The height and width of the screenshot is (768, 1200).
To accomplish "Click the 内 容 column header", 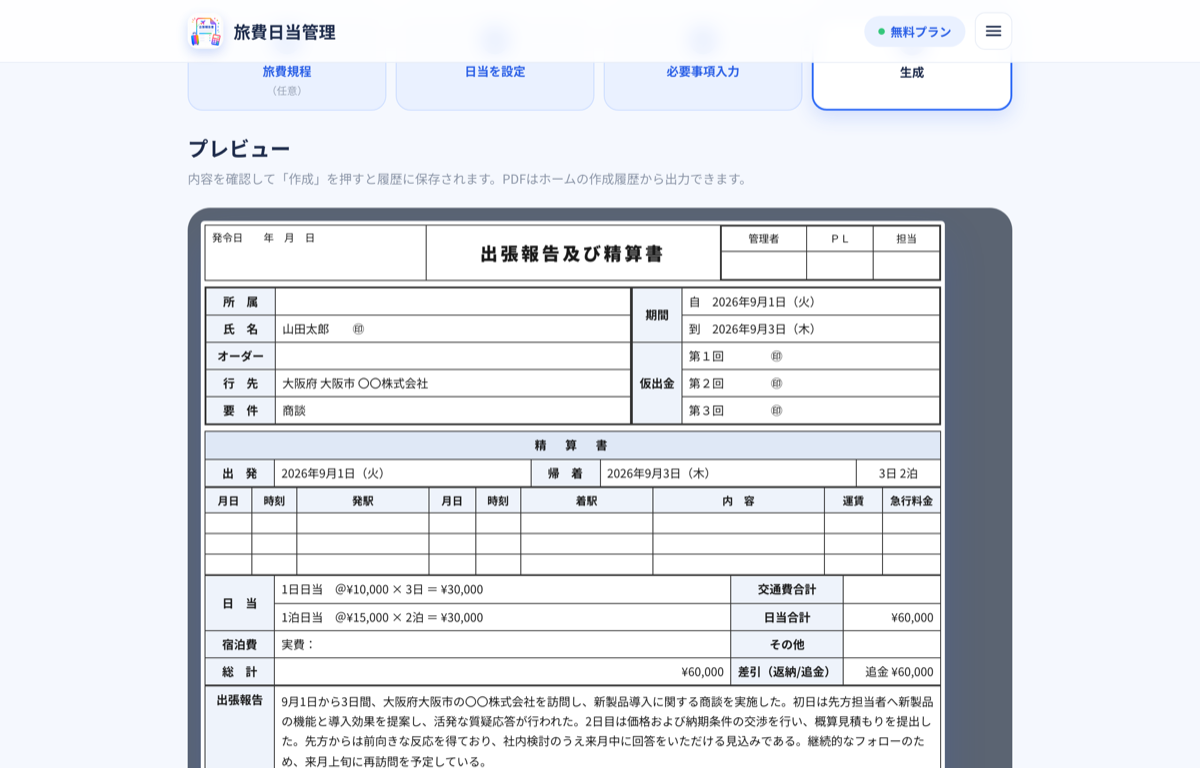I will point(739,501).
